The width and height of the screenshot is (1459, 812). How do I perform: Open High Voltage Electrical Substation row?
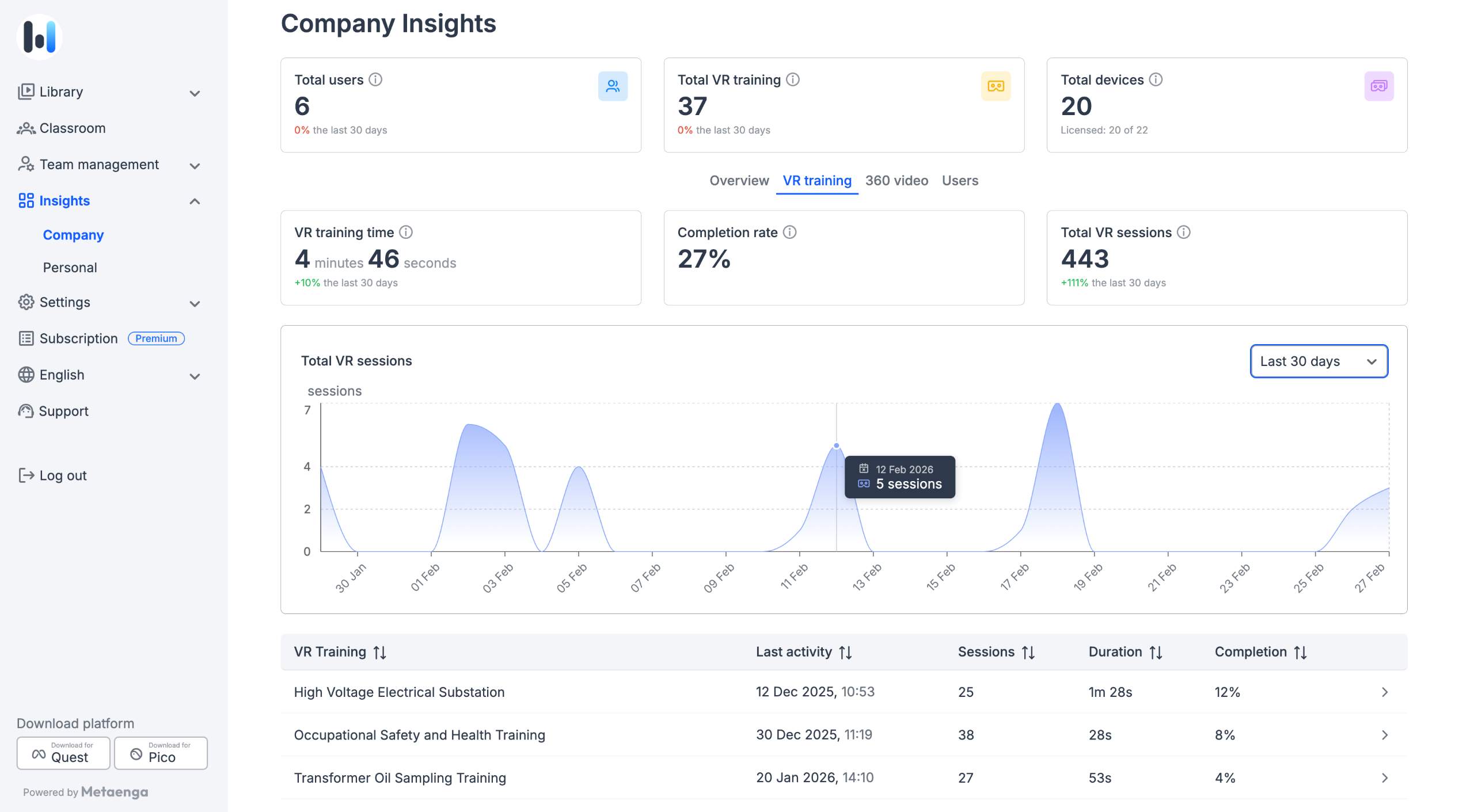pos(844,692)
